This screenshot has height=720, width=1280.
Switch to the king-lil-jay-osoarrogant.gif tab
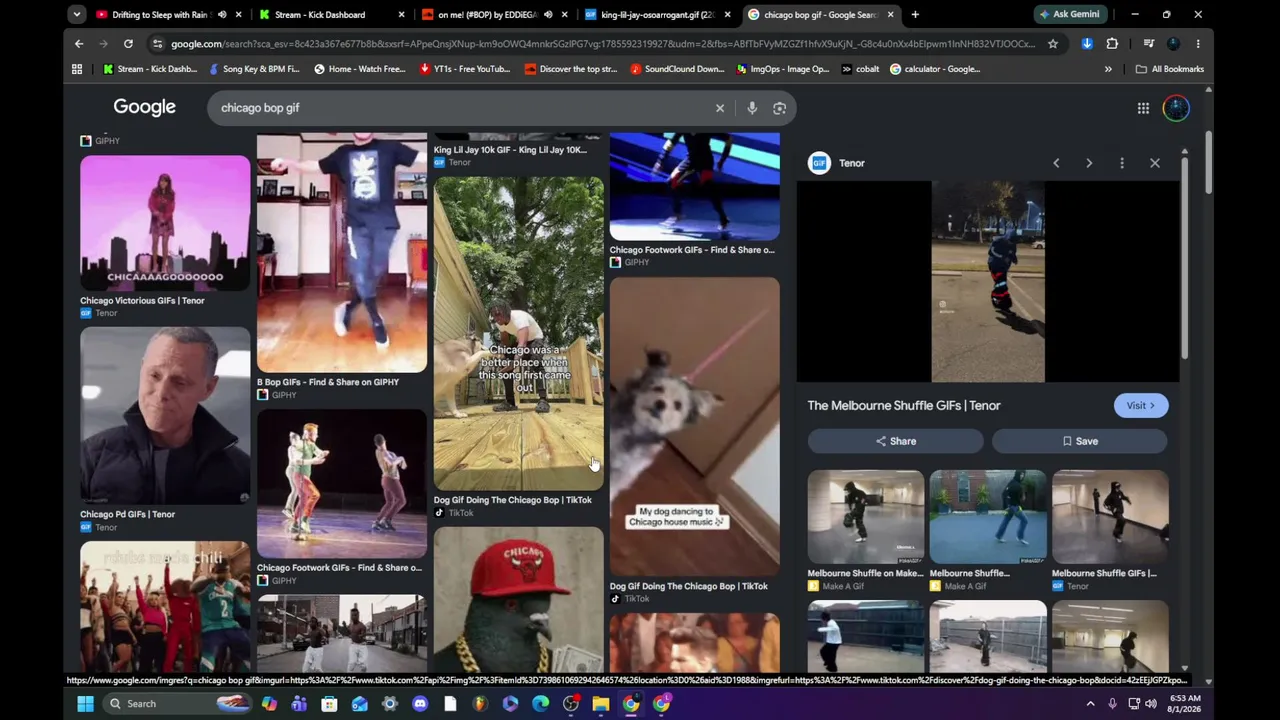click(x=657, y=15)
